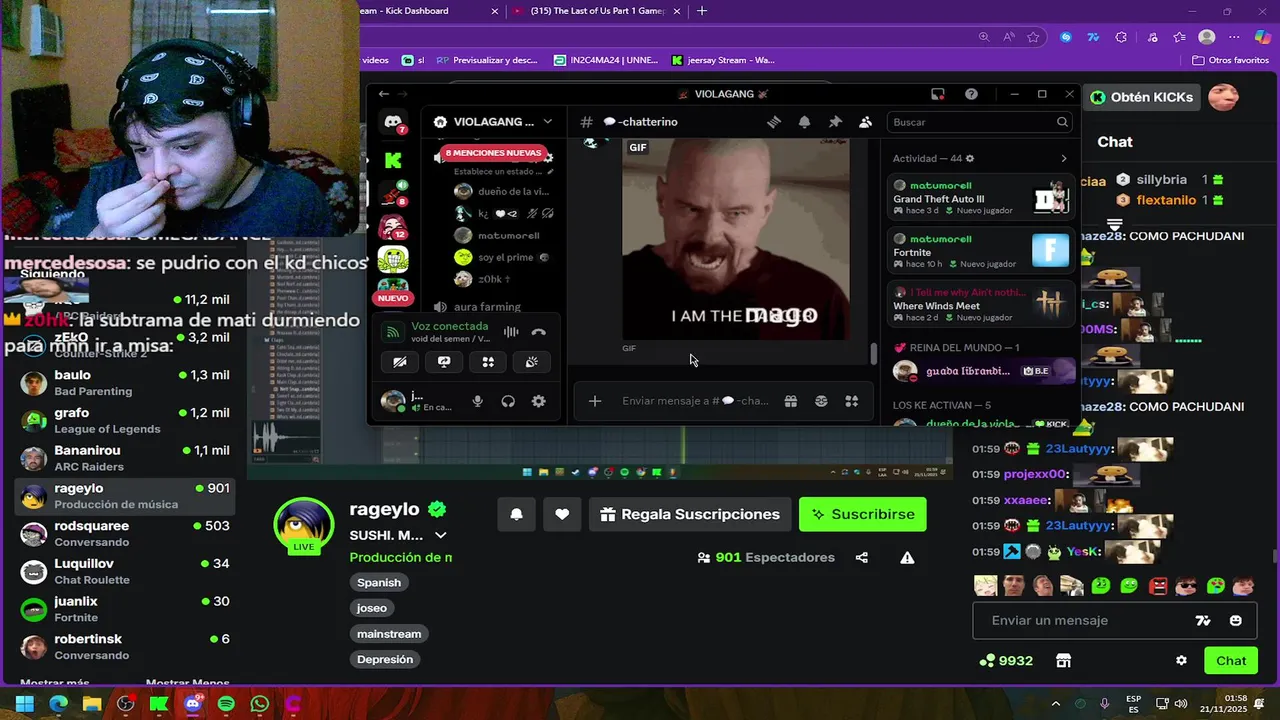1280x720 pixels.
Task: Open baulo channel in sidebar
Action: [x=126, y=383]
